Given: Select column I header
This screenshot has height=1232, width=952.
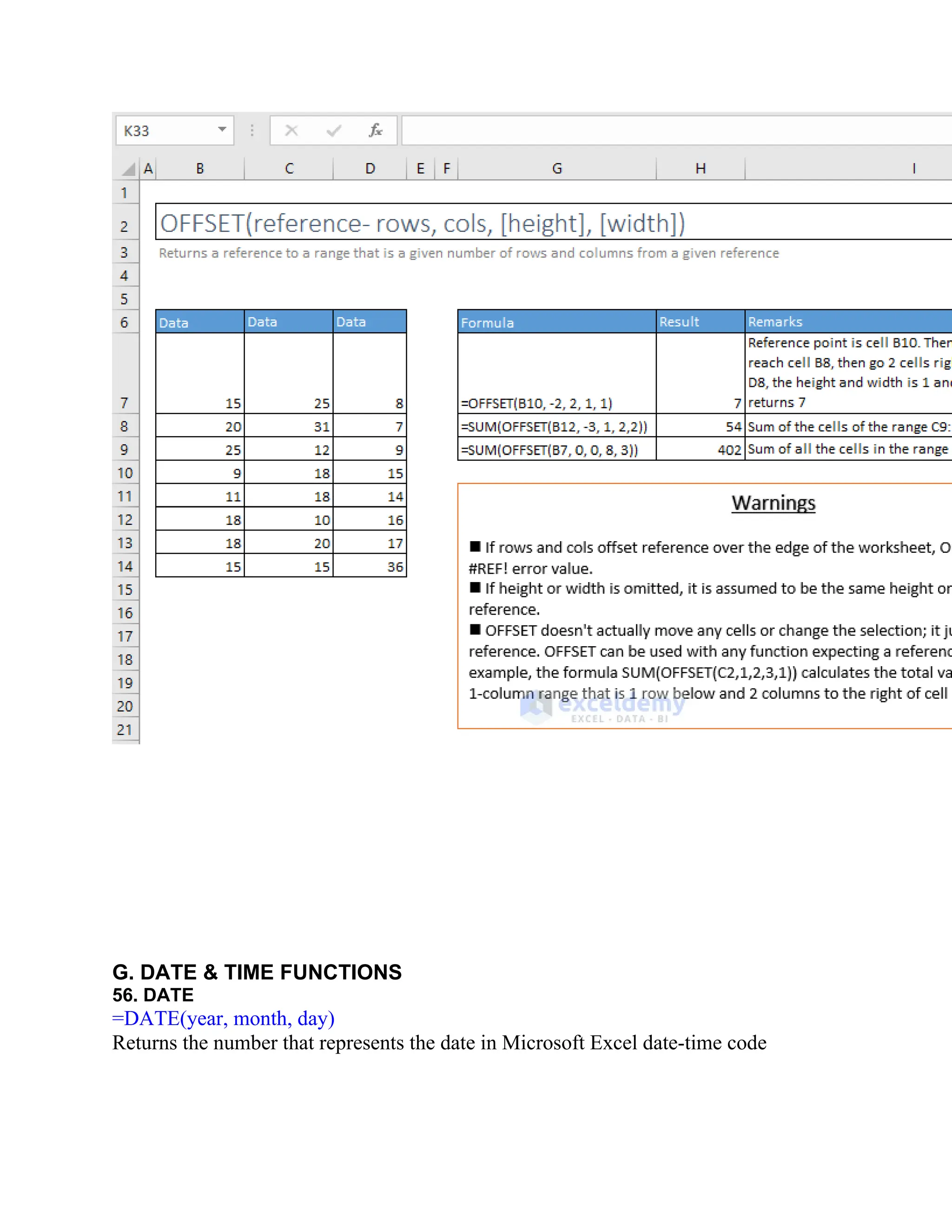Looking at the screenshot, I should tap(849, 169).
